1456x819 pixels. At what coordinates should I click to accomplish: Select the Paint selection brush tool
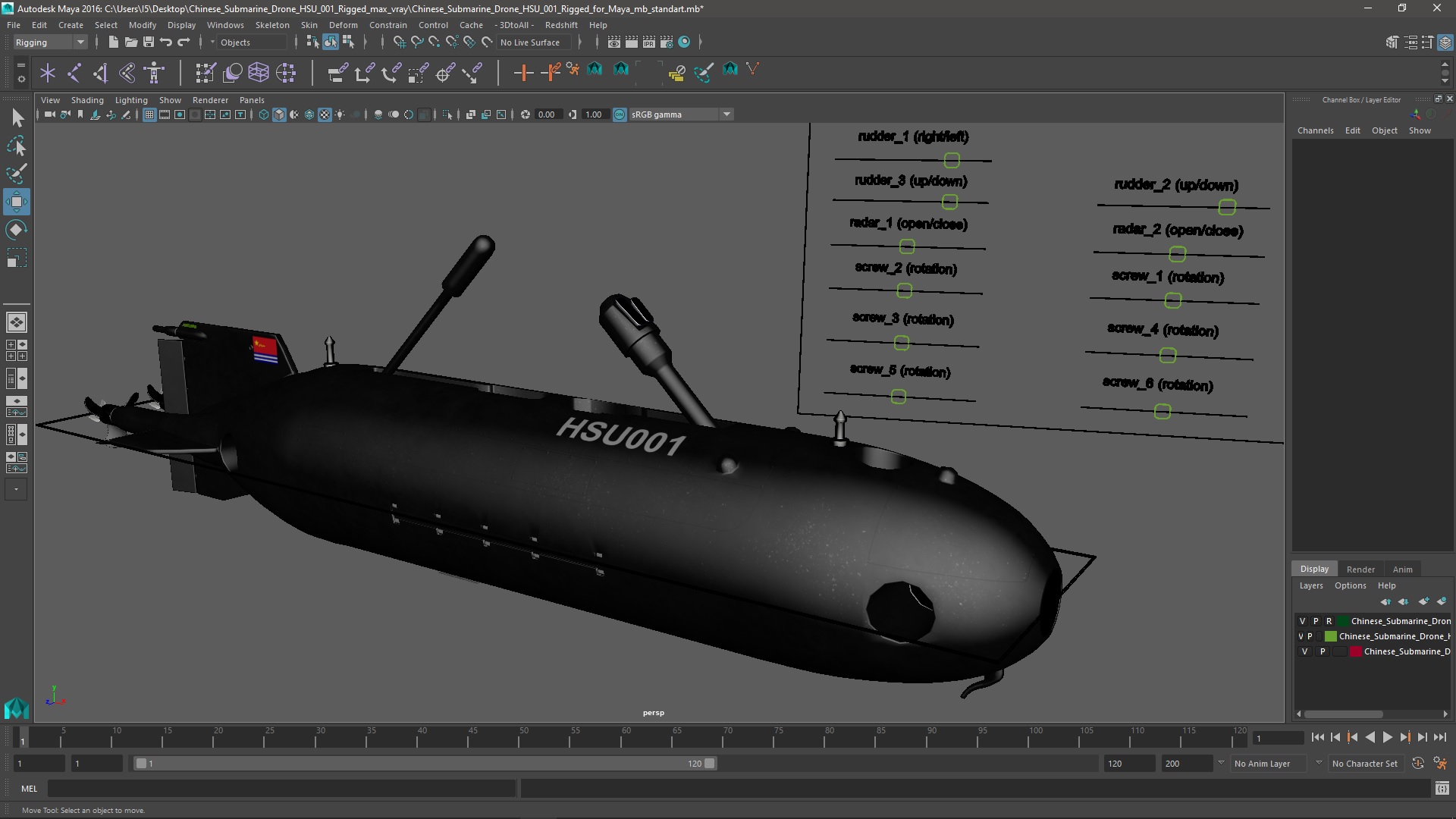pos(16,174)
